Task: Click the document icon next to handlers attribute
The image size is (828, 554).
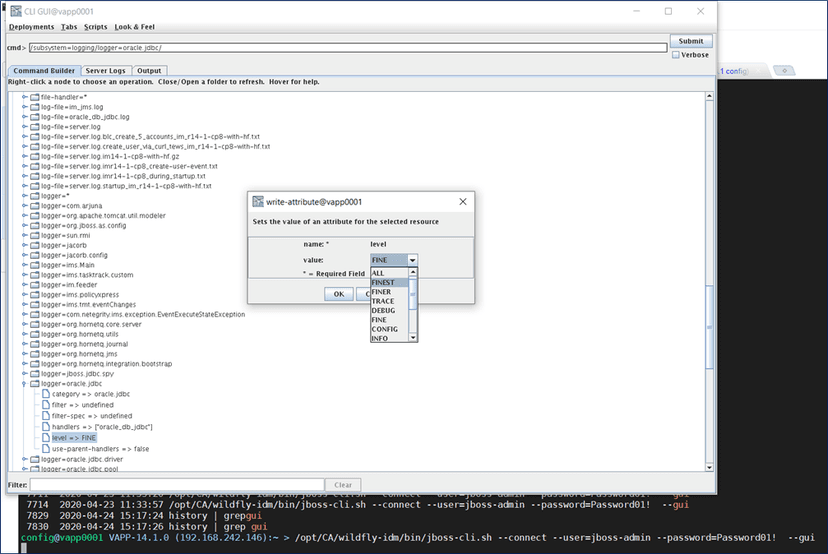Action: pyautogui.click(x=45, y=426)
